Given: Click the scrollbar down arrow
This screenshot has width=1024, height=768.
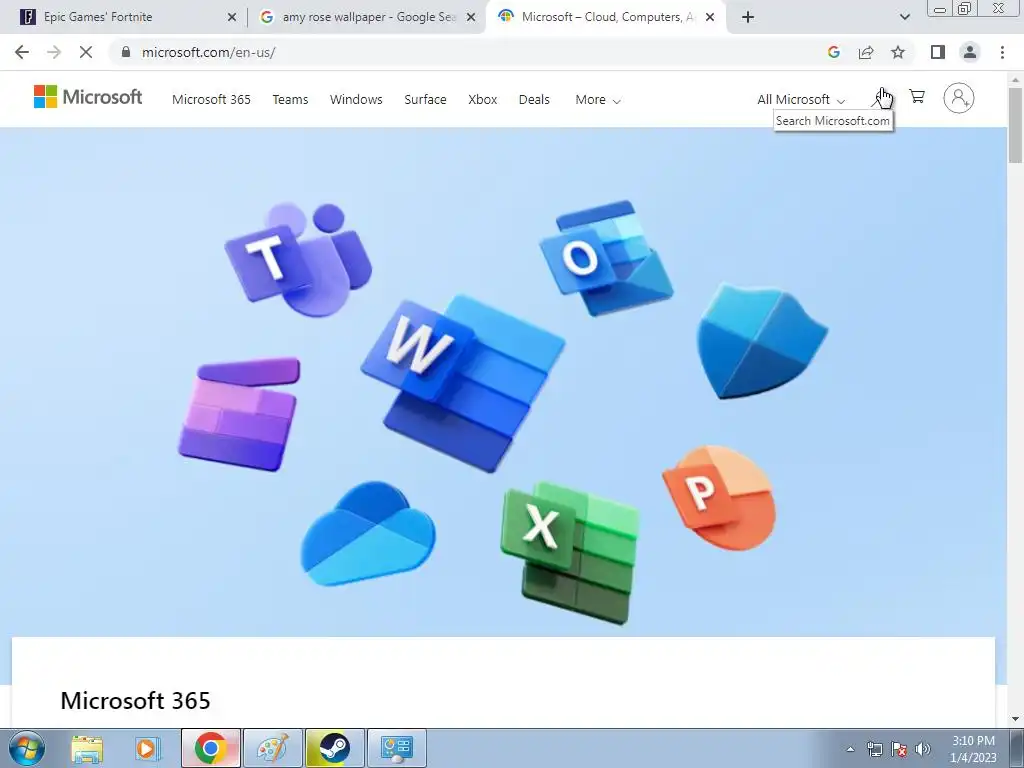Looking at the screenshot, I should [x=1015, y=718].
